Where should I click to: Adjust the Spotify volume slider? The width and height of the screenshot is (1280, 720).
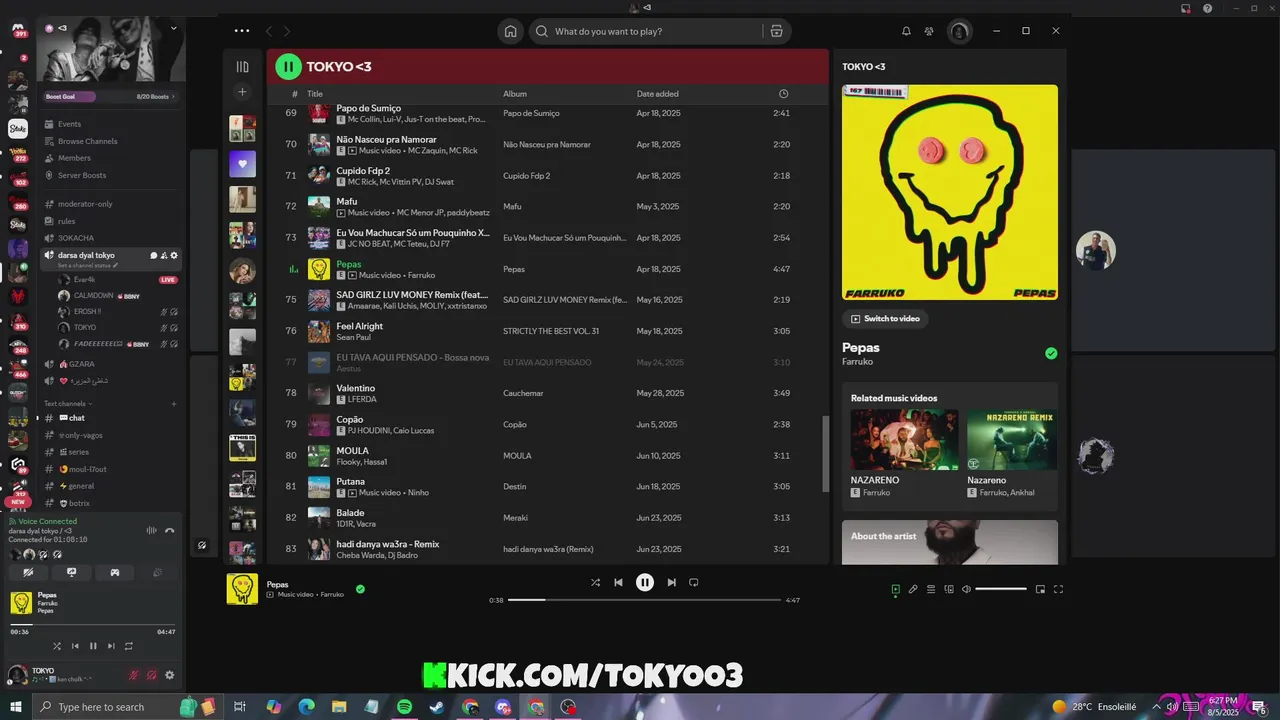coord(1001,589)
